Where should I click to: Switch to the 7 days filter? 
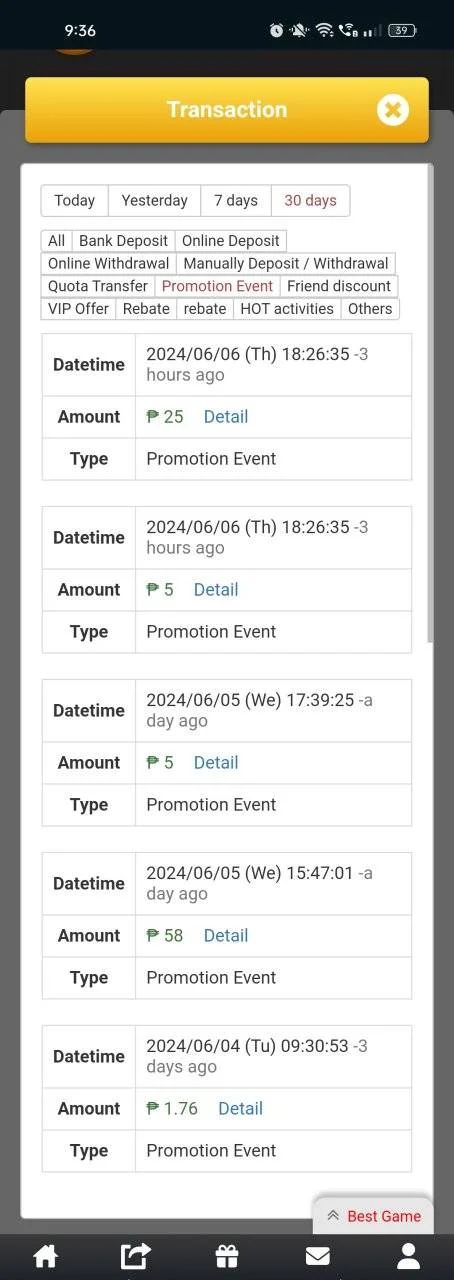tap(236, 200)
